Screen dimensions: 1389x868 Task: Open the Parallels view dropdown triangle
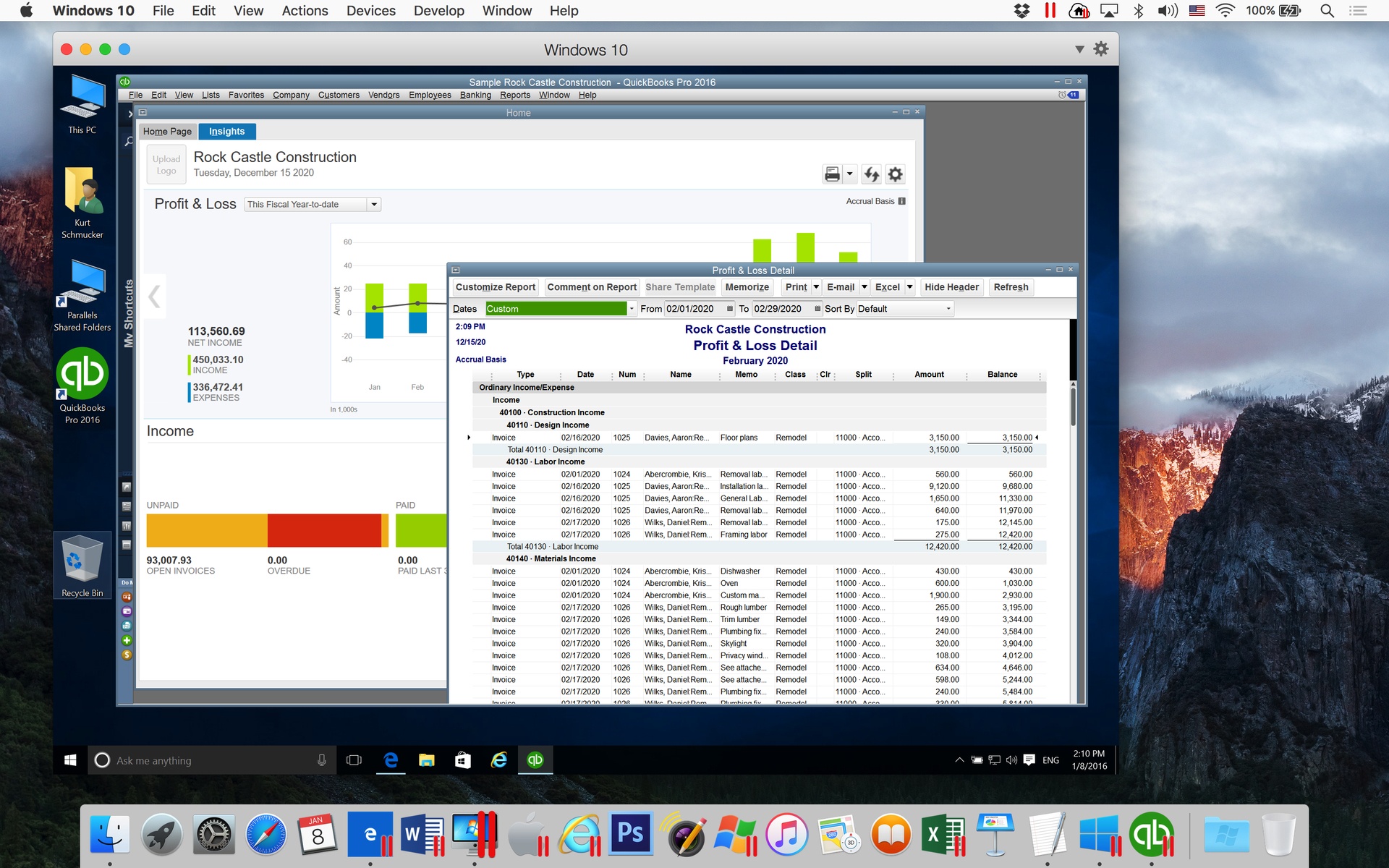click(x=1079, y=49)
